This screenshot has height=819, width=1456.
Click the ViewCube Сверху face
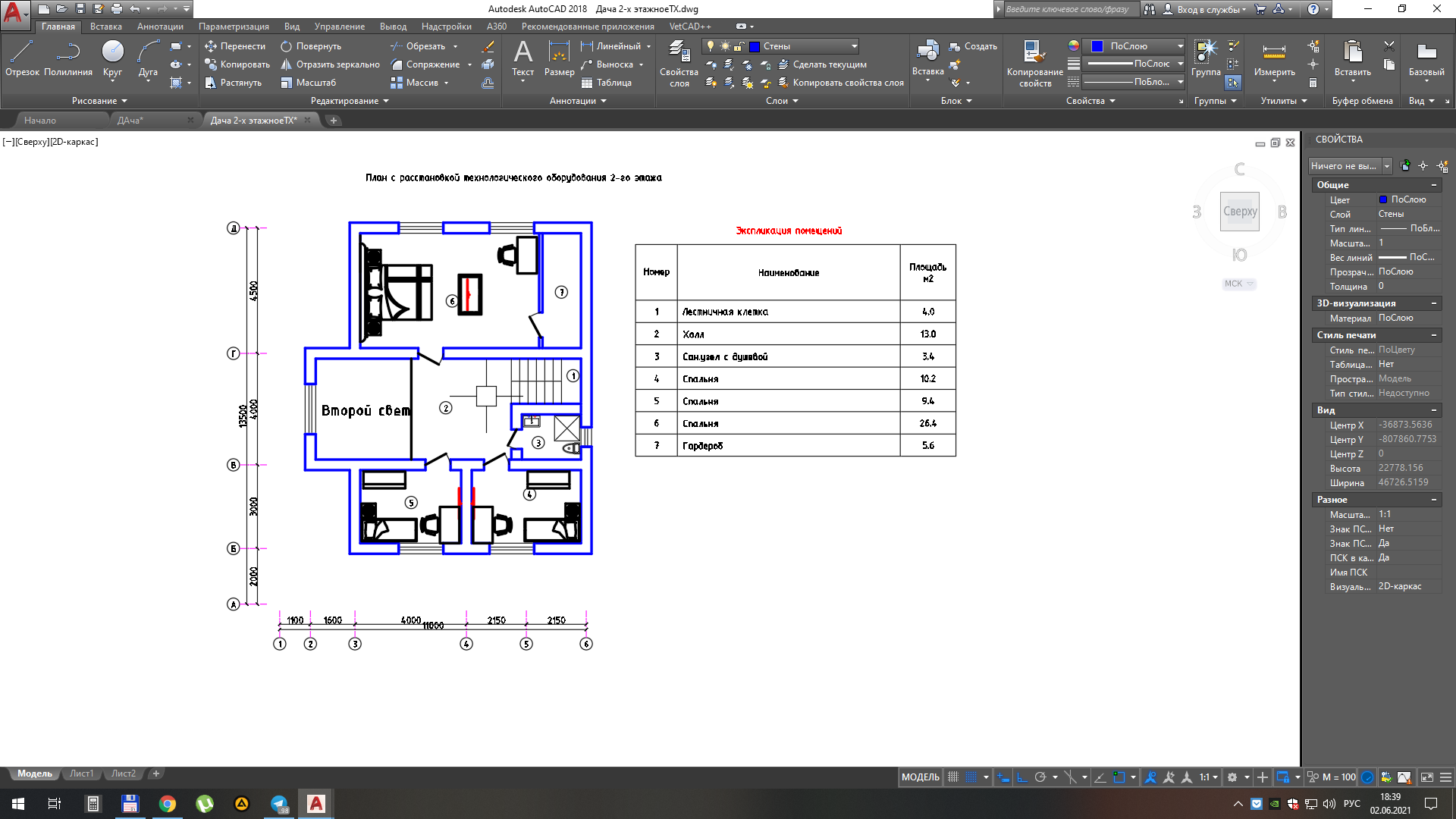pos(1239,212)
